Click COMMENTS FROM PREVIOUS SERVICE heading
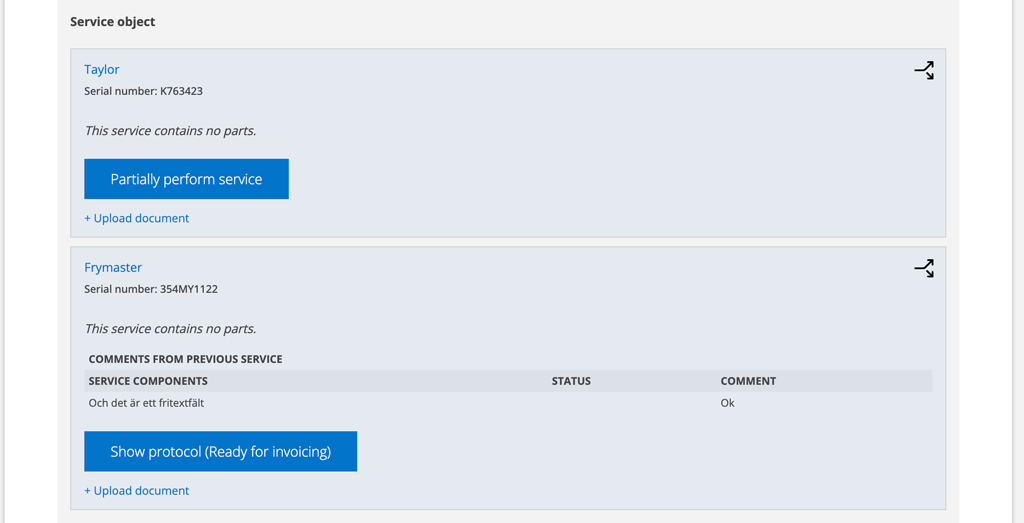Viewport: 1024px width, 523px height. pos(185,359)
